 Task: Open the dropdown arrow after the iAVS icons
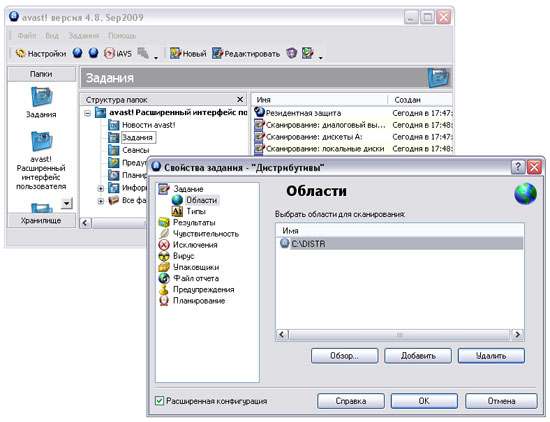click(156, 58)
